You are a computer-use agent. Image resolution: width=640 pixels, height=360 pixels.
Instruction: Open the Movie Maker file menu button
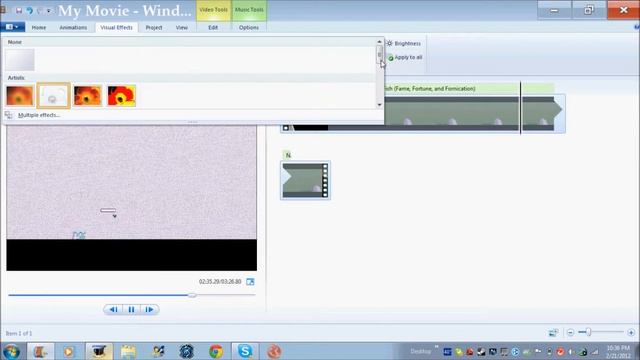[13, 27]
